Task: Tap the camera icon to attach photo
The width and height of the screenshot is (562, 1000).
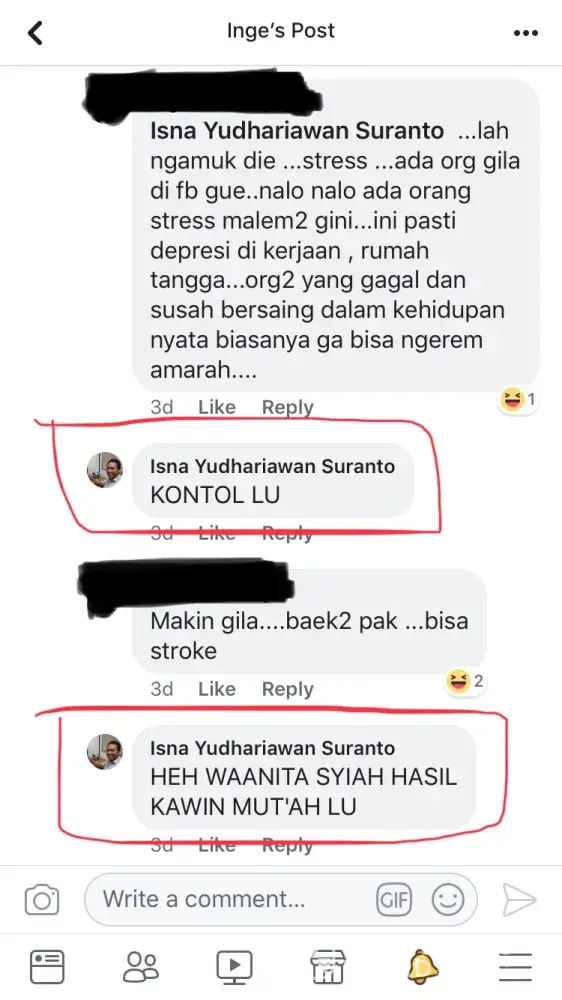Action: tap(42, 900)
